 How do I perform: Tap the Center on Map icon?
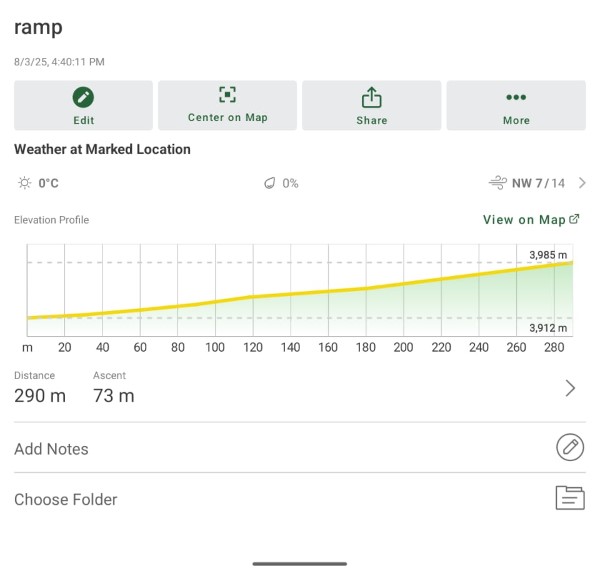coord(227,95)
